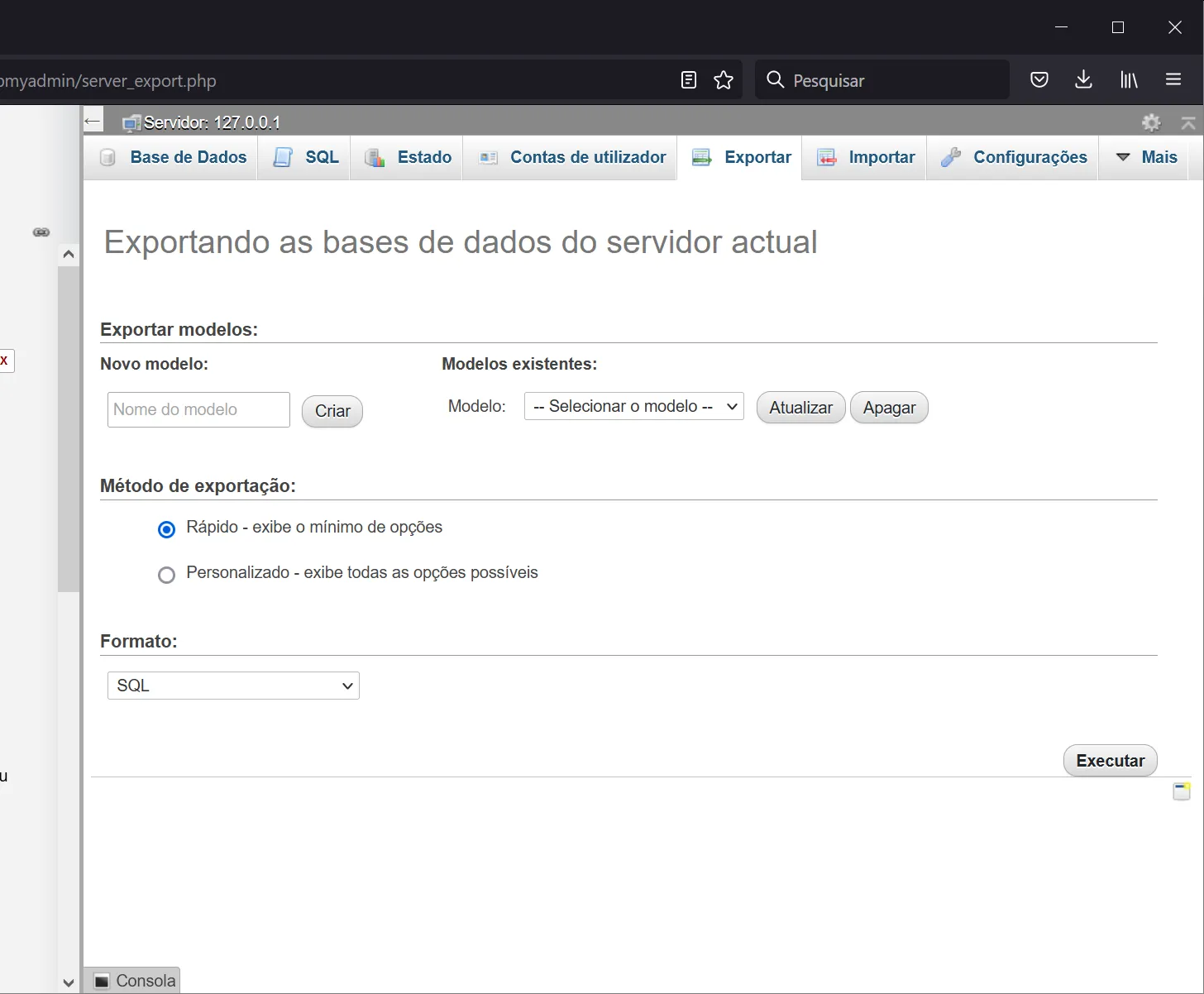Switch to the SQL tab
1204x994 pixels.
tap(304, 157)
